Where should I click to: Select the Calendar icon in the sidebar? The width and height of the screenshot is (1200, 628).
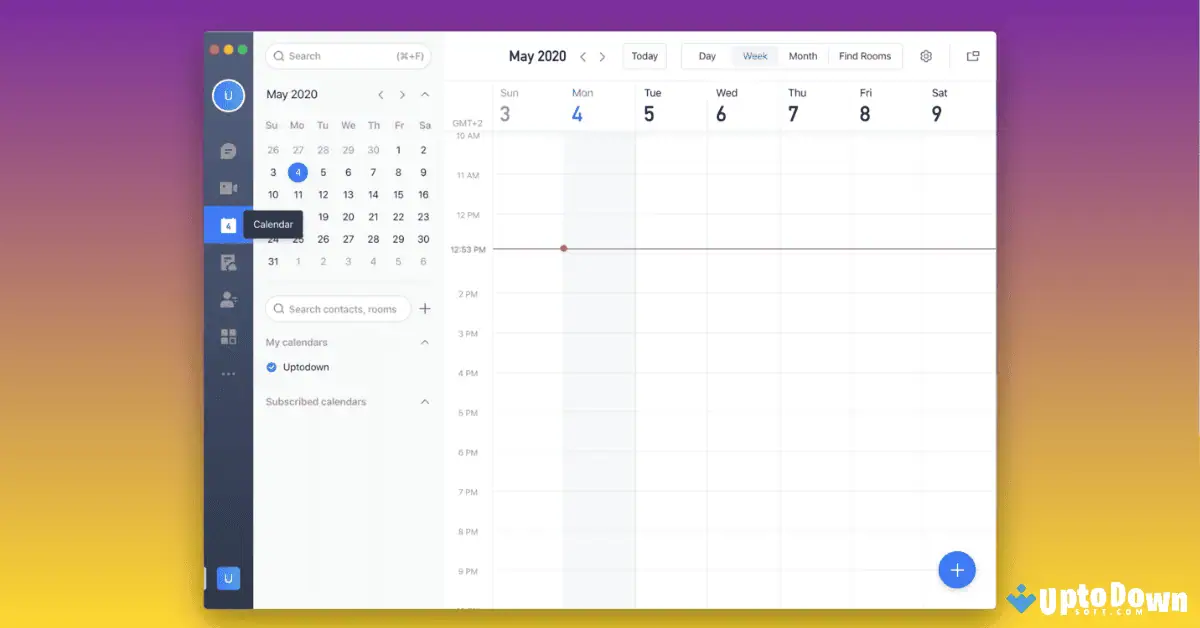tap(228, 225)
